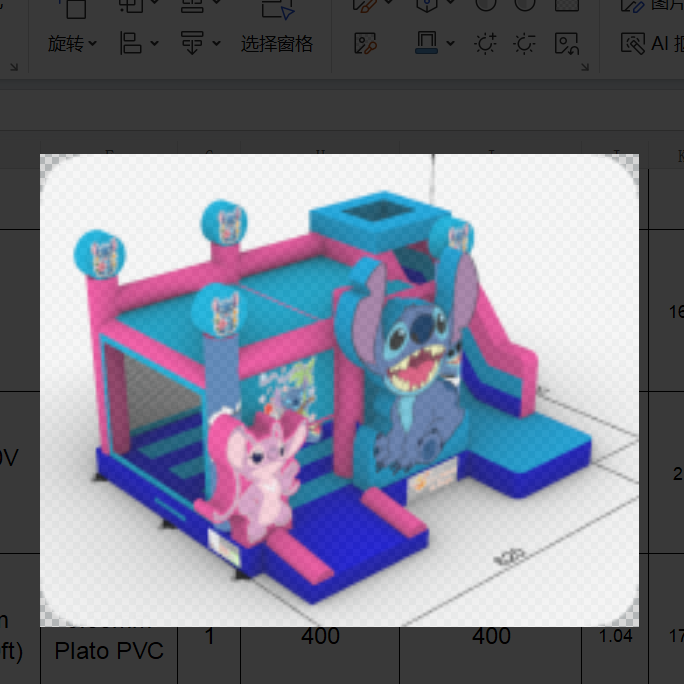Click the reset picture icon
The height and width of the screenshot is (684, 684).
tap(567, 44)
